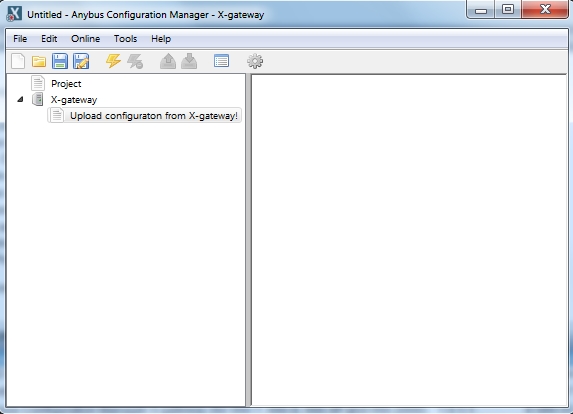The width and height of the screenshot is (573, 414).
Task: Connect online using the lightning bolt icon
Action: (x=113, y=61)
